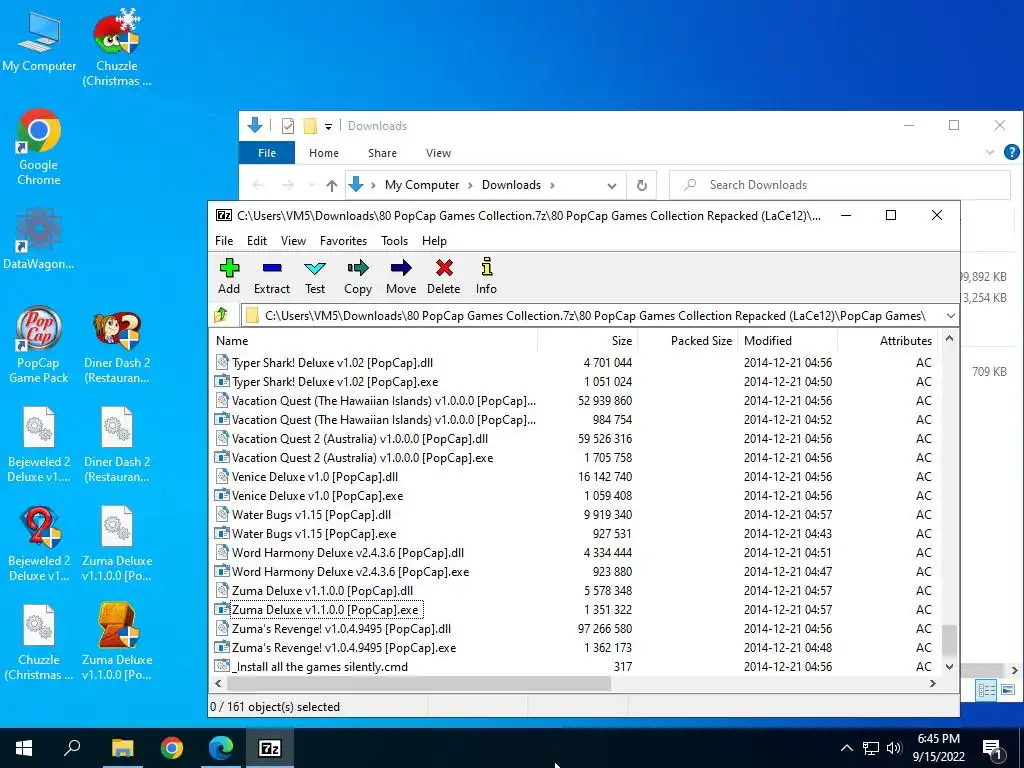The height and width of the screenshot is (768, 1024).
Task: Sort the file list by Size column
Action: tap(588, 341)
